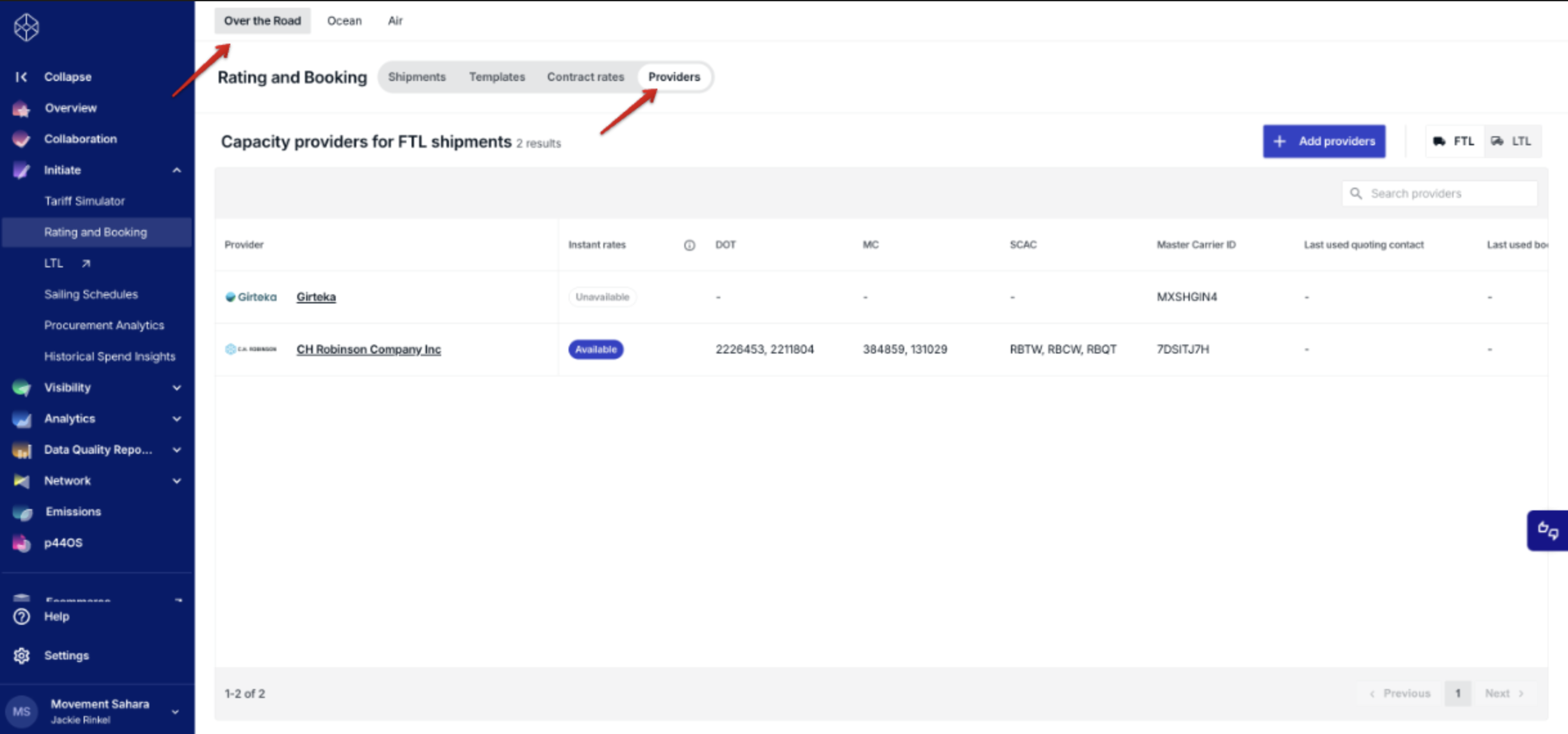Open the Help question mark
This screenshot has height=734, width=1568.
[21, 616]
